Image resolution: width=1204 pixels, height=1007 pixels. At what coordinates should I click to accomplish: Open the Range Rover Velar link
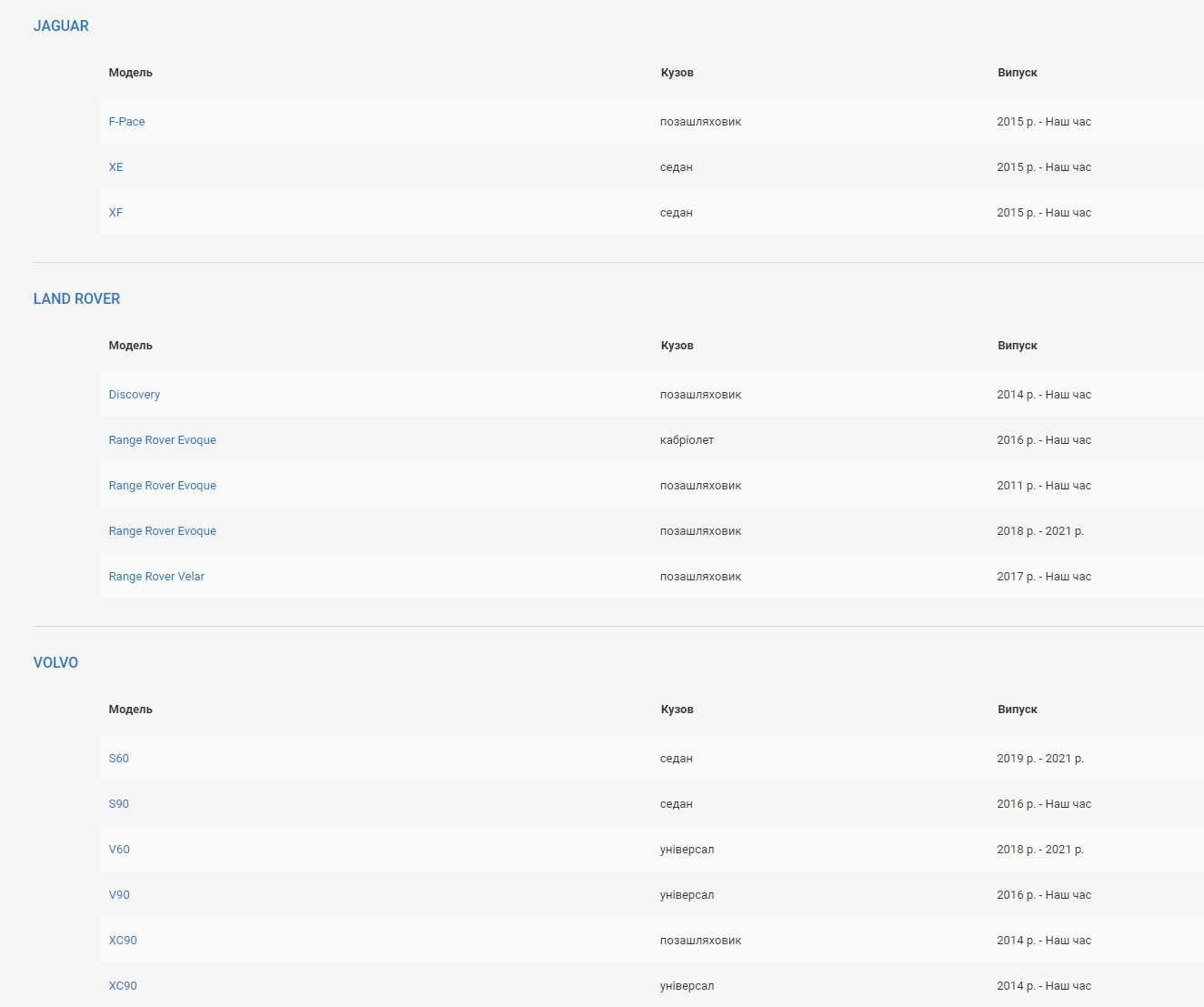[x=156, y=576]
